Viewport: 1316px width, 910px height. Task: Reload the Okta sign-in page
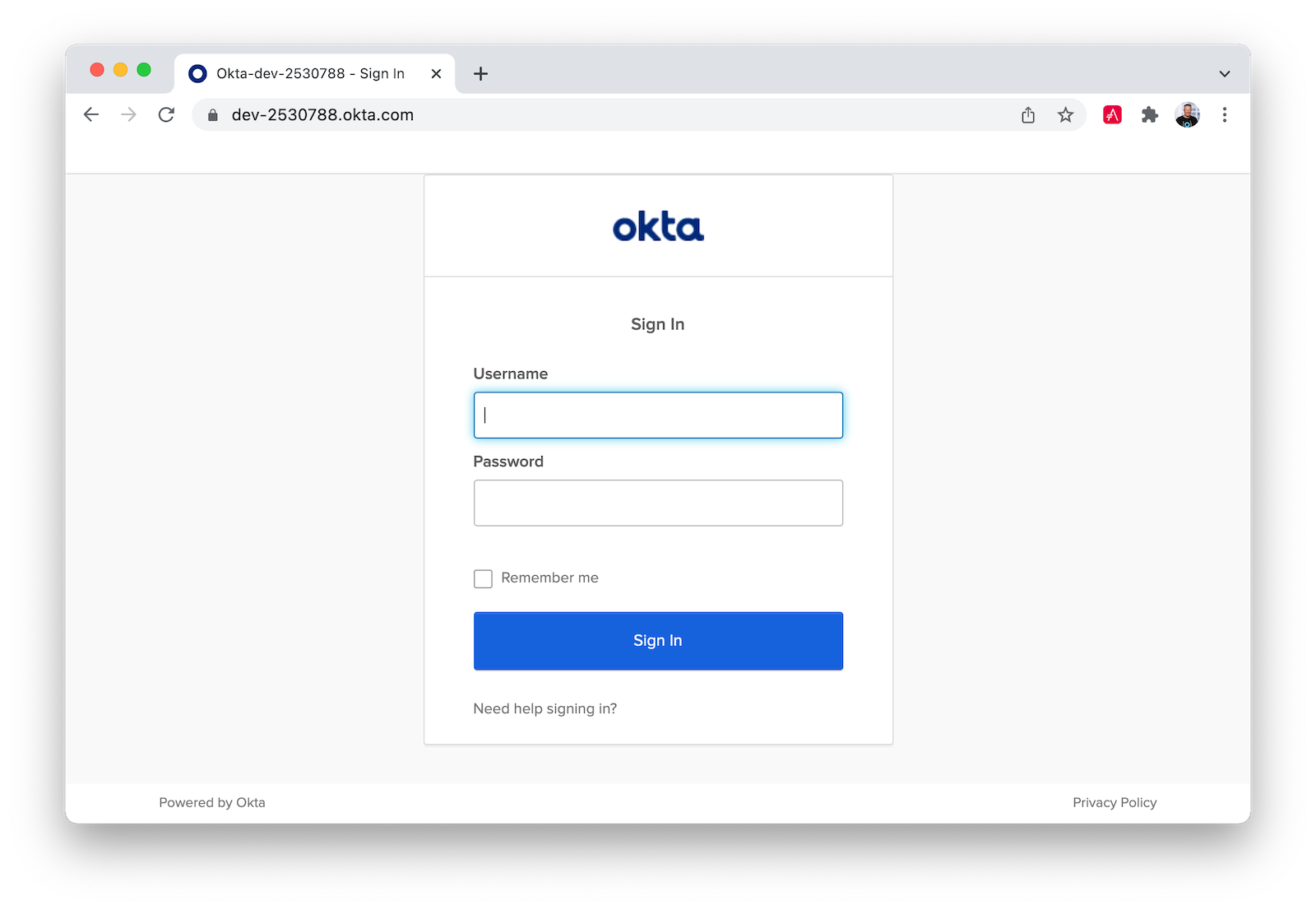pos(166,115)
